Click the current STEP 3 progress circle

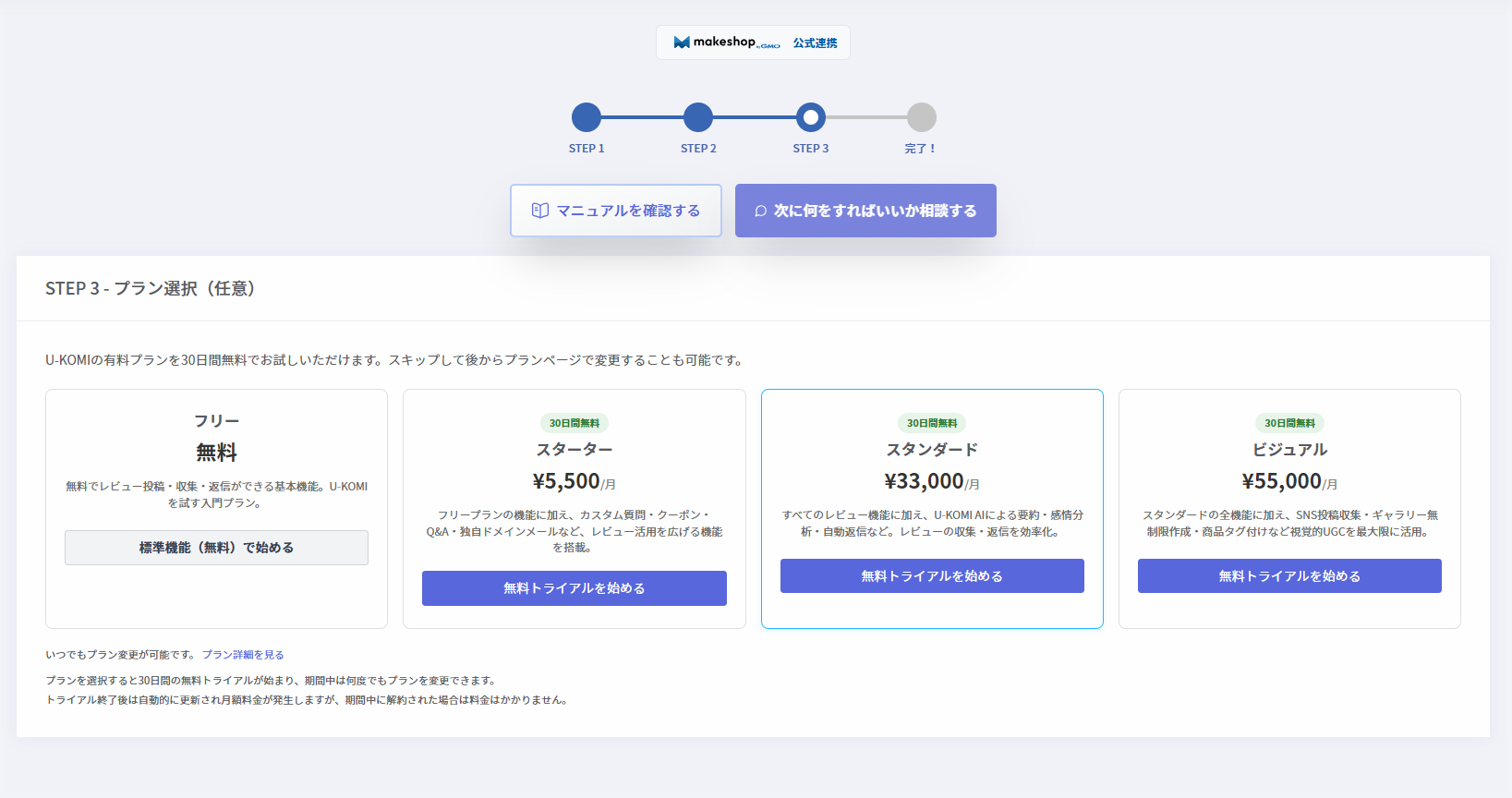tap(810, 117)
